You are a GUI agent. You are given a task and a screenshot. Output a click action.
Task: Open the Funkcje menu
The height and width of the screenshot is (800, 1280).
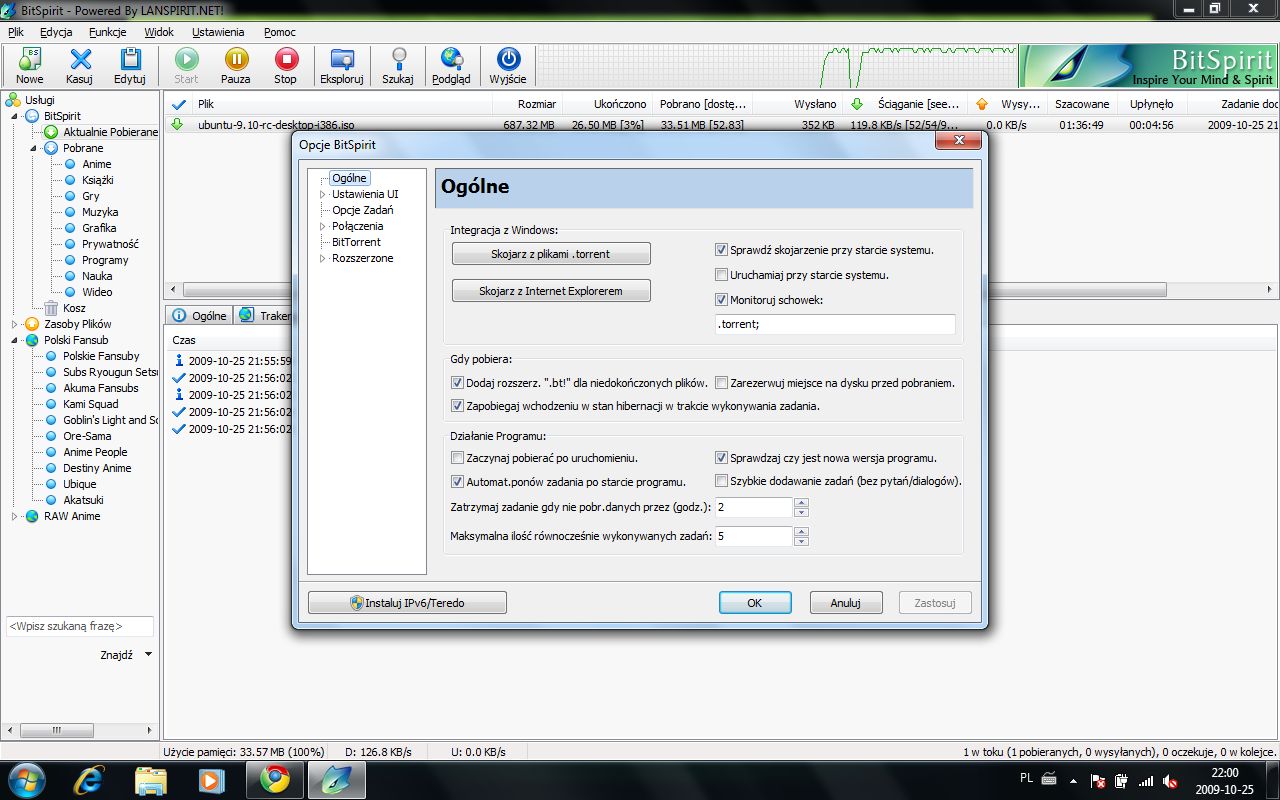pyautogui.click(x=108, y=32)
